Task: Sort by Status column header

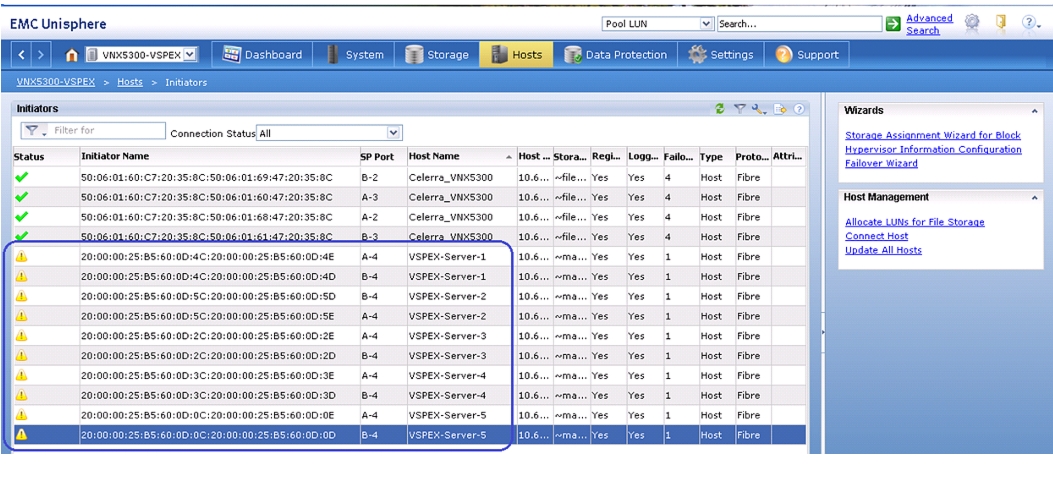Action: 46,156
